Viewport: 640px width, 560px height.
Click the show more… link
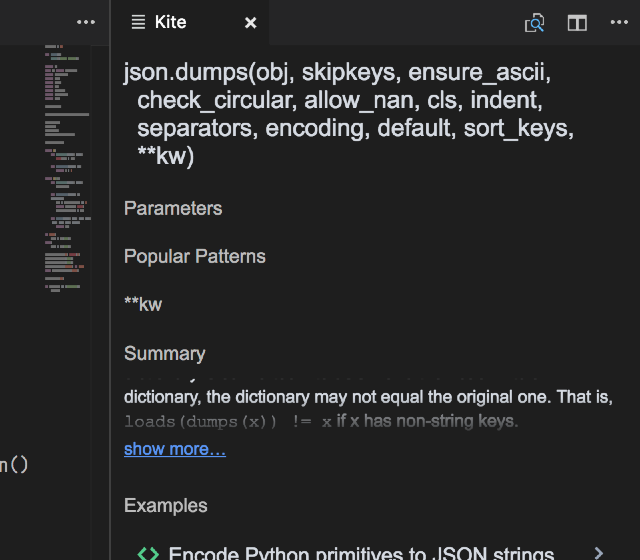(x=175, y=449)
